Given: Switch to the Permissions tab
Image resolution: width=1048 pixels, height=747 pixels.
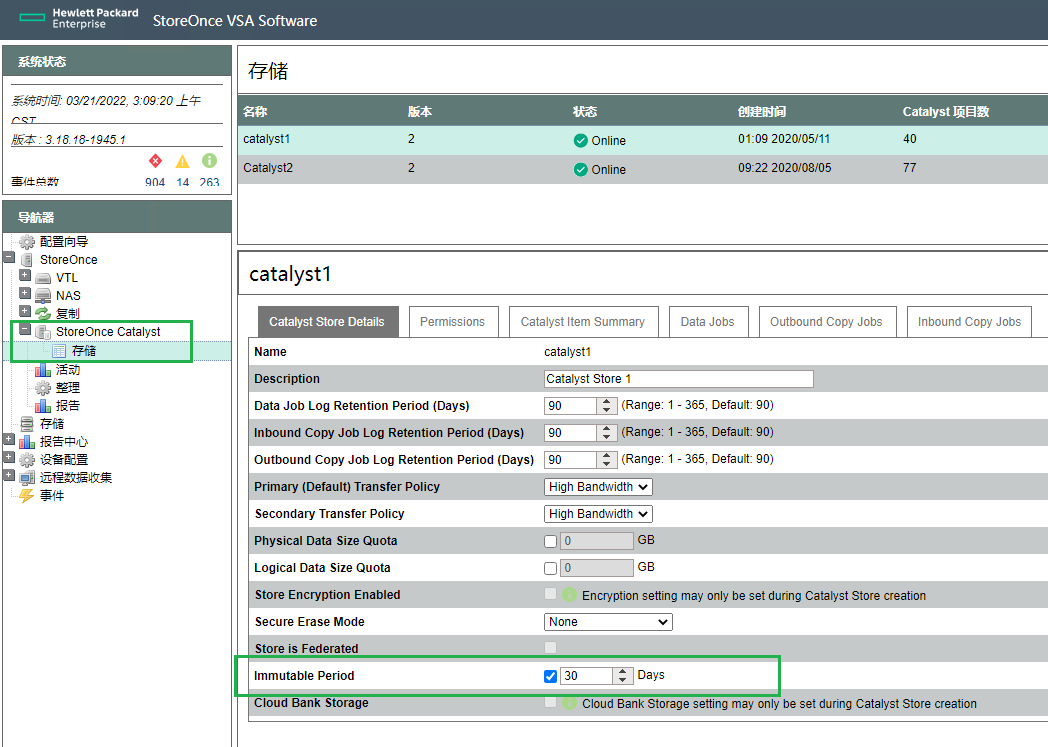Looking at the screenshot, I should point(453,322).
